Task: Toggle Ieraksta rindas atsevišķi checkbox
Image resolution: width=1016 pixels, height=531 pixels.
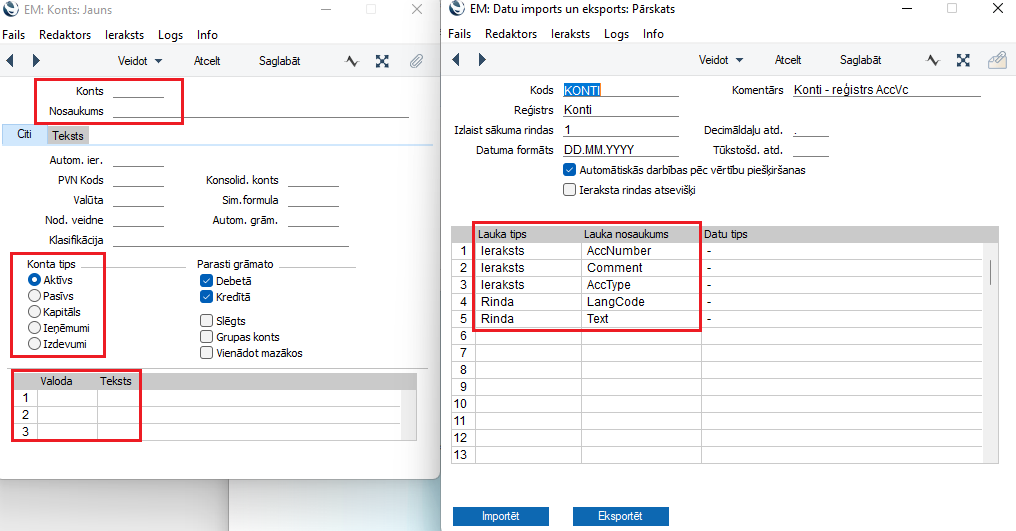Action: 570,188
